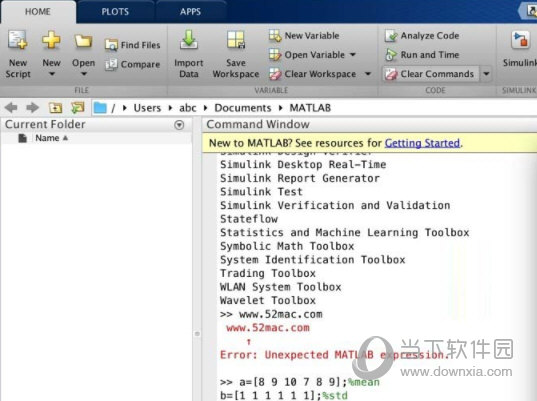
Task: Switch to the PLOTS tab
Action: coord(115,12)
